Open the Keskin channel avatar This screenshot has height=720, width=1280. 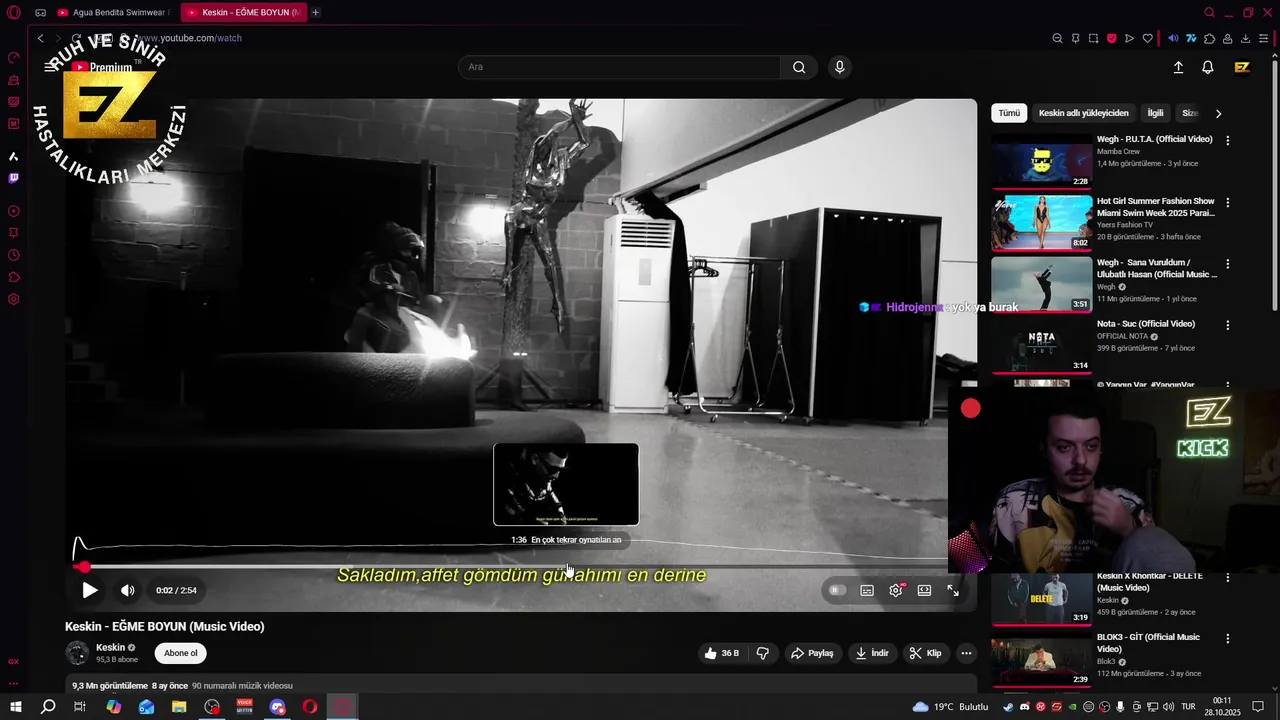tap(77, 653)
